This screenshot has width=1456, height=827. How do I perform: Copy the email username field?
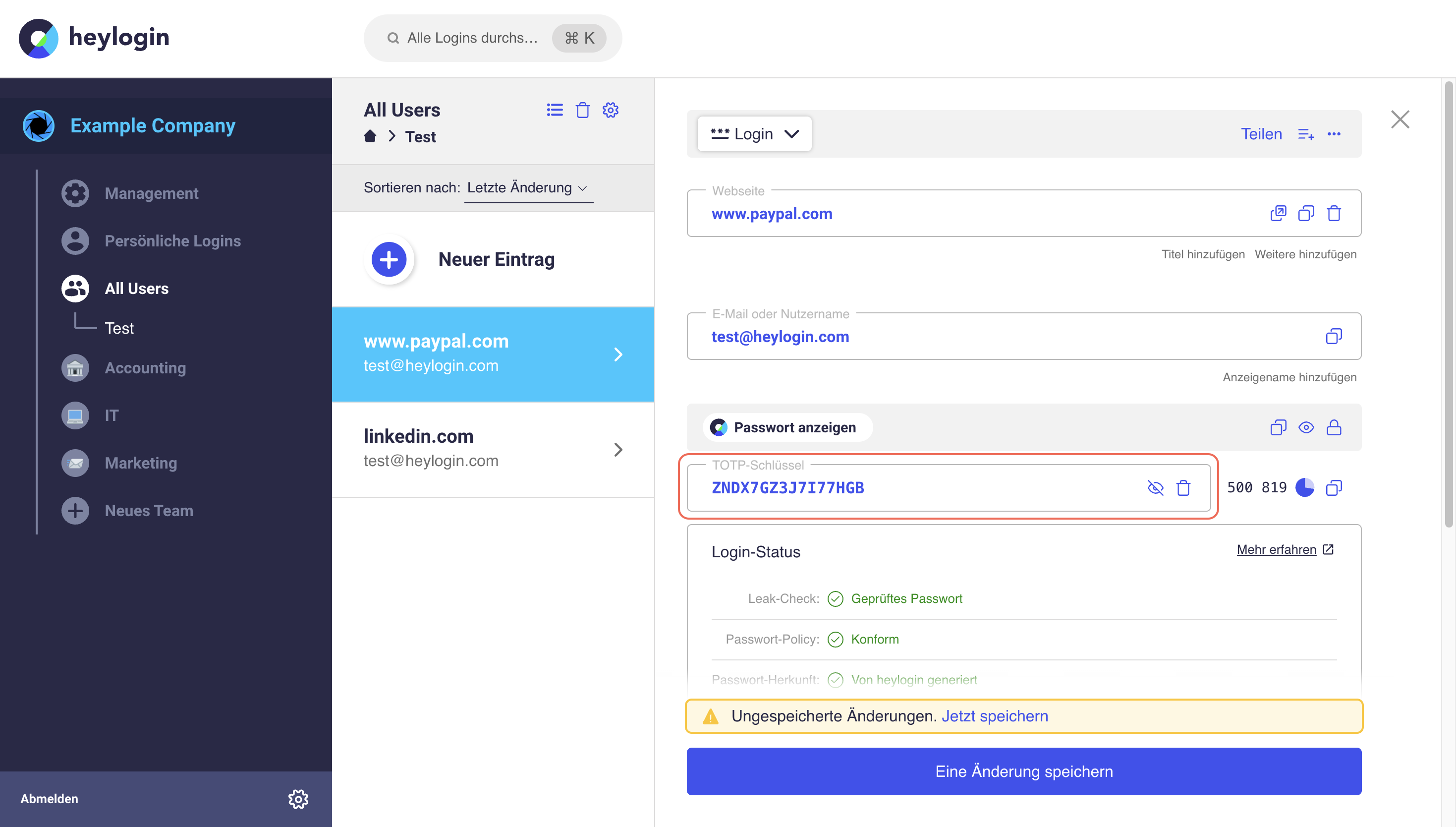(1334, 336)
